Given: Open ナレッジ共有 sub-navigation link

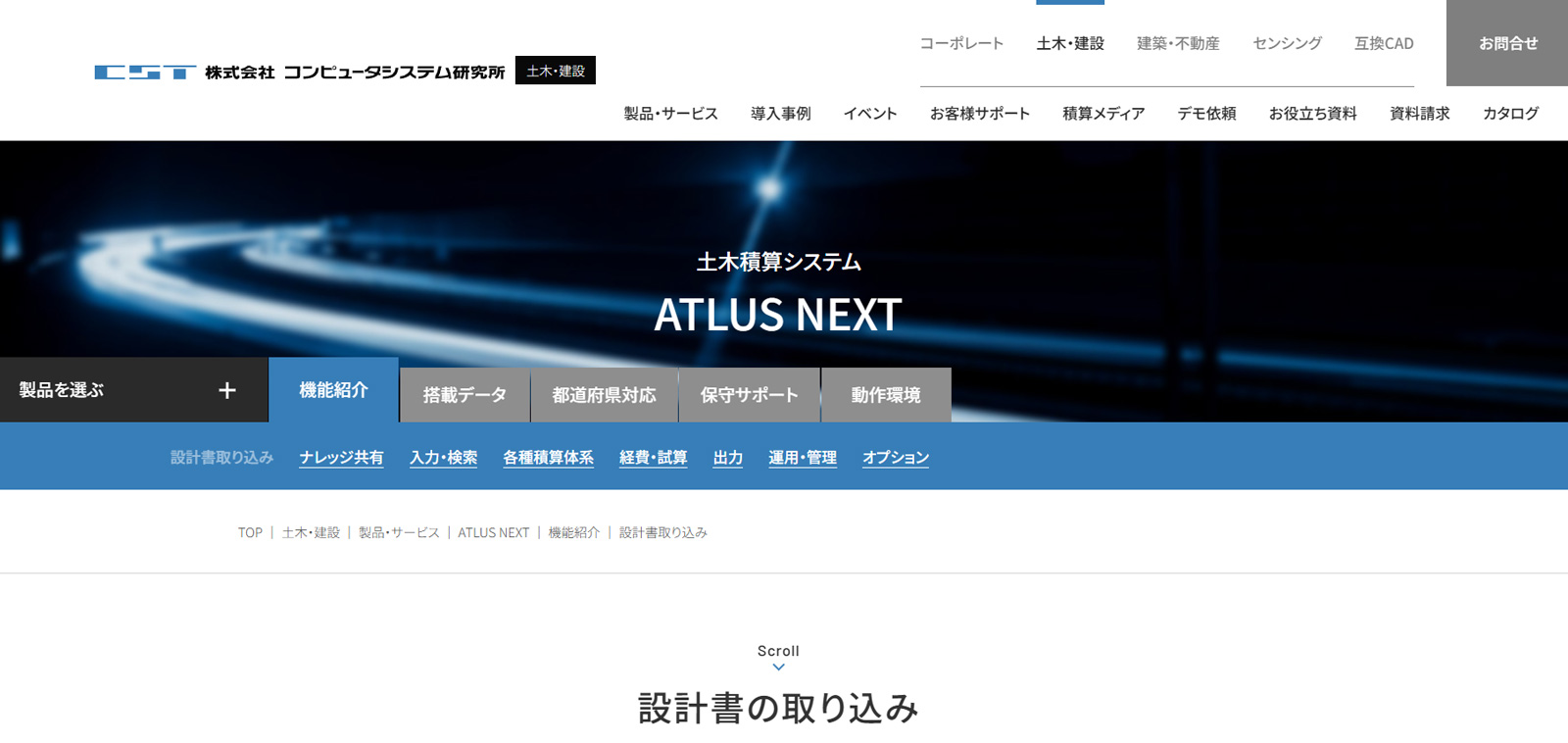Looking at the screenshot, I should (341, 458).
